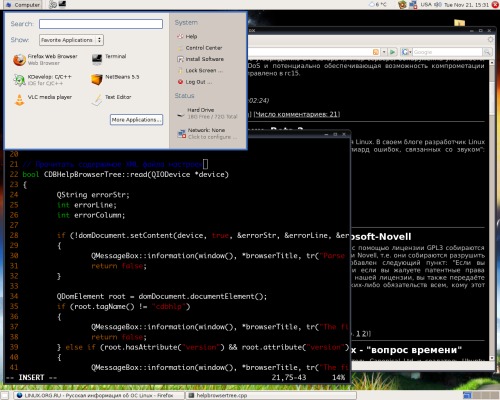500x400 pixels.
Task: Open the Firefox address bar history dropdown
Action: coord(384,52)
